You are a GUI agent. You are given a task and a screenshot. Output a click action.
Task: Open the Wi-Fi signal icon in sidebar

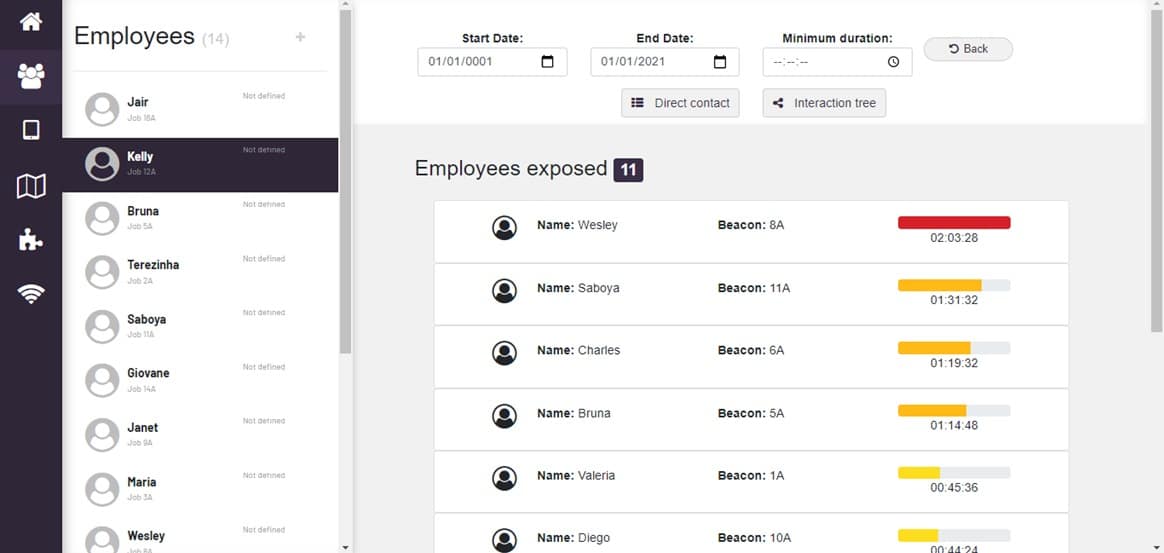[x=31, y=293]
